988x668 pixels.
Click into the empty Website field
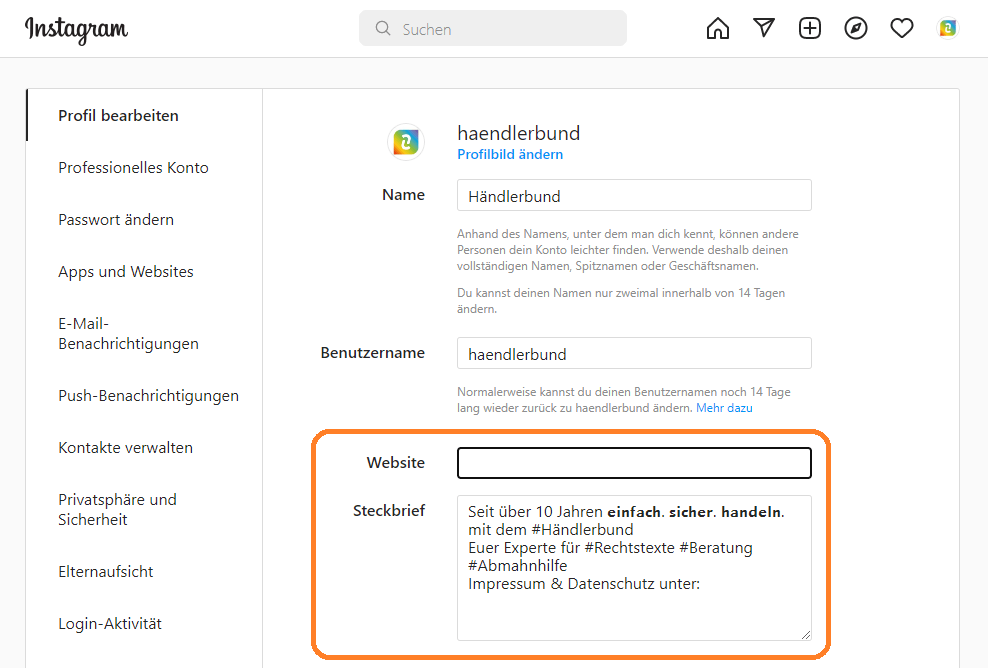(634, 463)
